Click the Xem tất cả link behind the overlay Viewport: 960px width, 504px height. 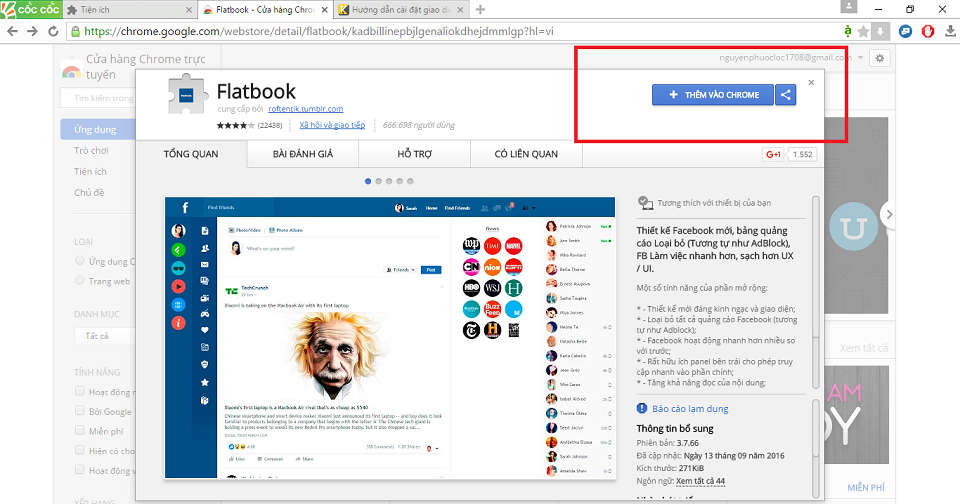(863, 348)
